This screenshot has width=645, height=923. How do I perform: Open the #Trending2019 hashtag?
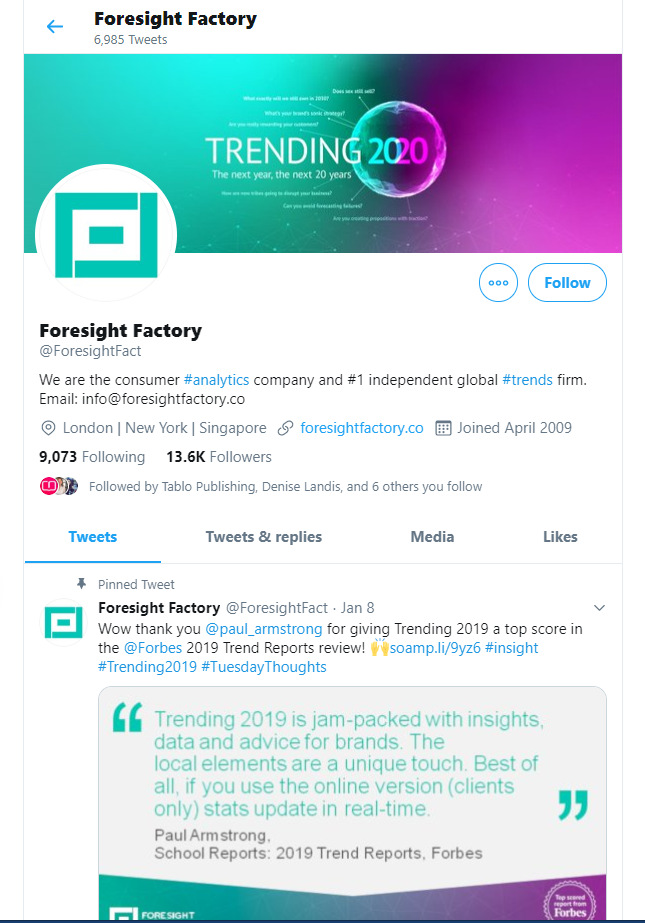[145, 665]
